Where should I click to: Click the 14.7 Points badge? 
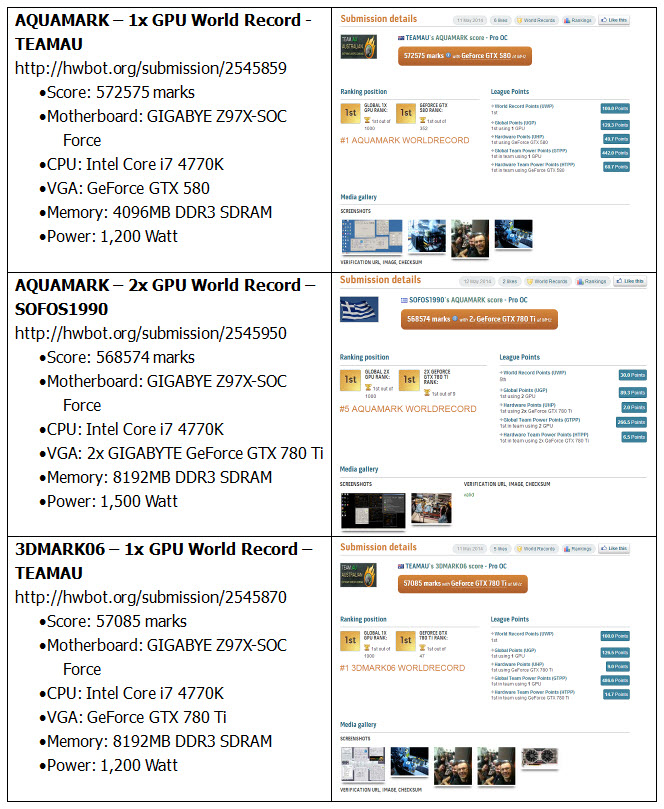616,694
